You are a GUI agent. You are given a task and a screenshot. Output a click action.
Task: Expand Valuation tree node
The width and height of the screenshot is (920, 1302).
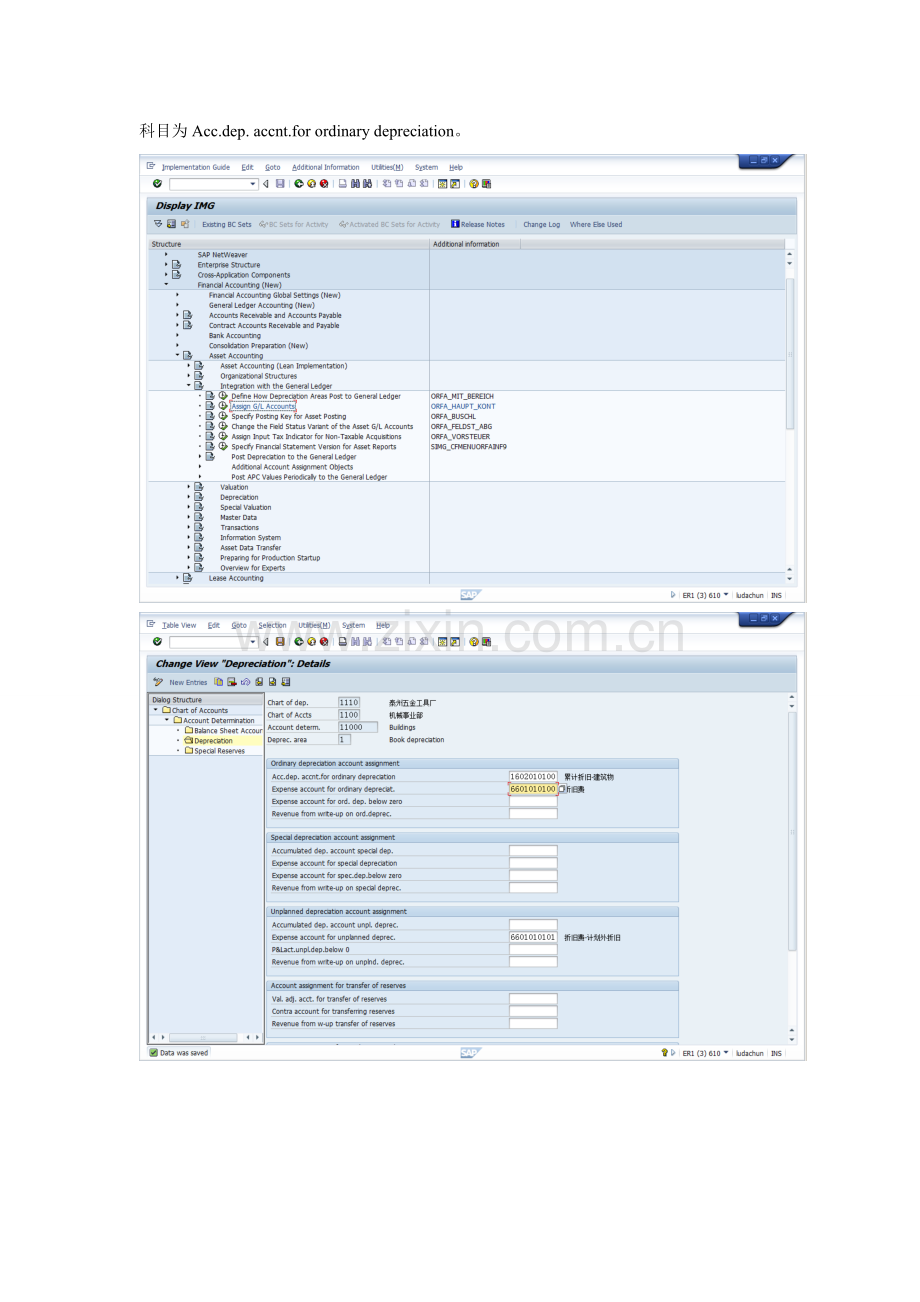(x=189, y=487)
